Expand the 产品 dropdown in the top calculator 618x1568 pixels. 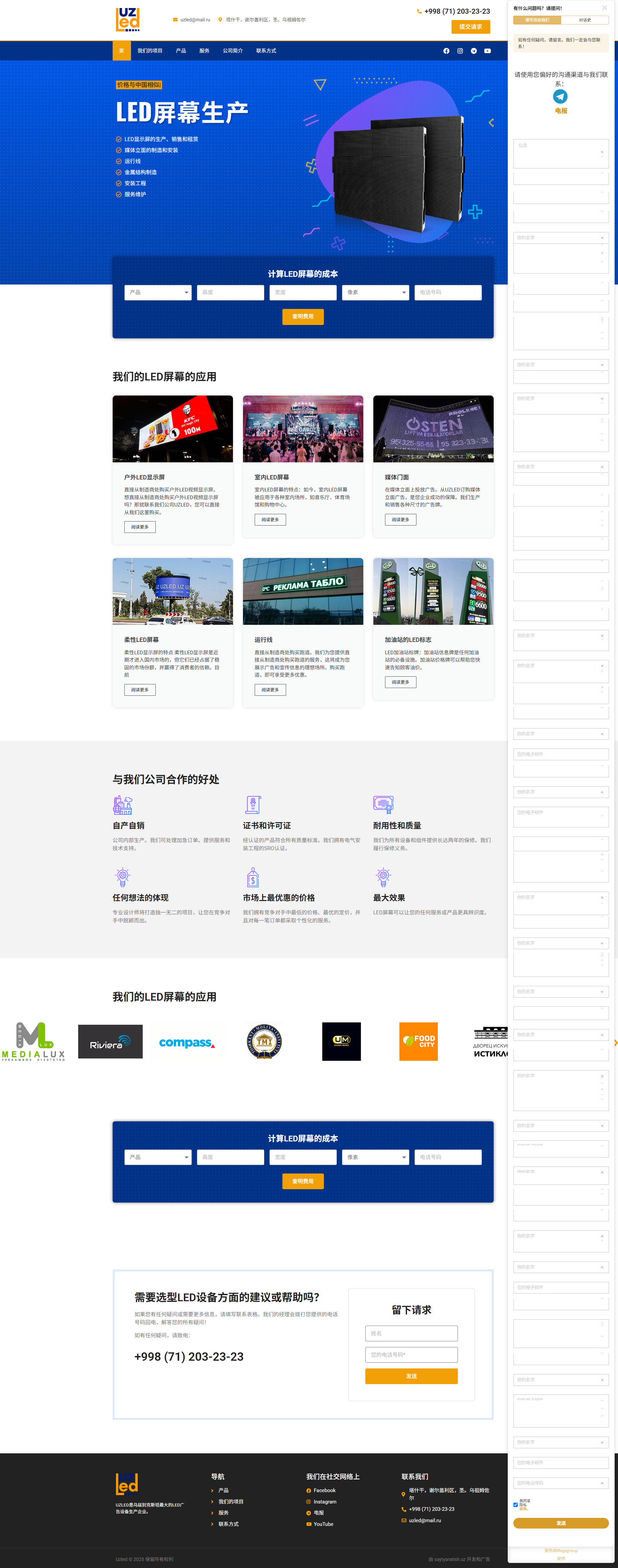158,293
